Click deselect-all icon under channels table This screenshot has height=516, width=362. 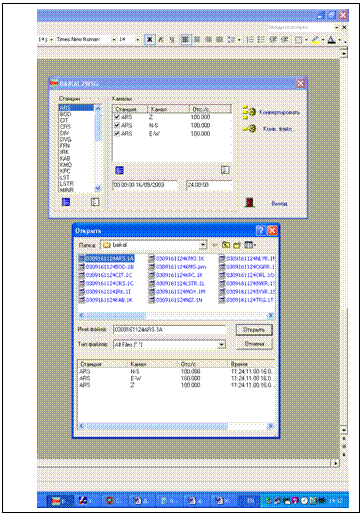[225, 170]
